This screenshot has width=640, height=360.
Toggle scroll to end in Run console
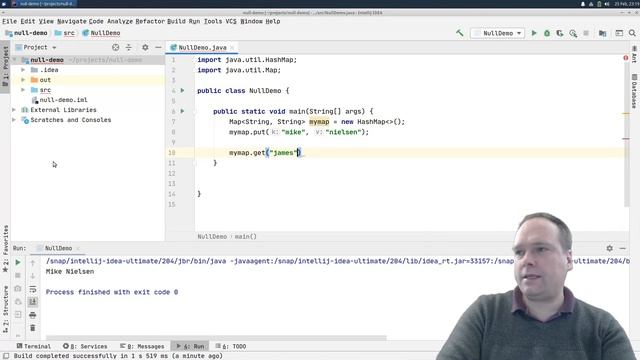(33, 302)
